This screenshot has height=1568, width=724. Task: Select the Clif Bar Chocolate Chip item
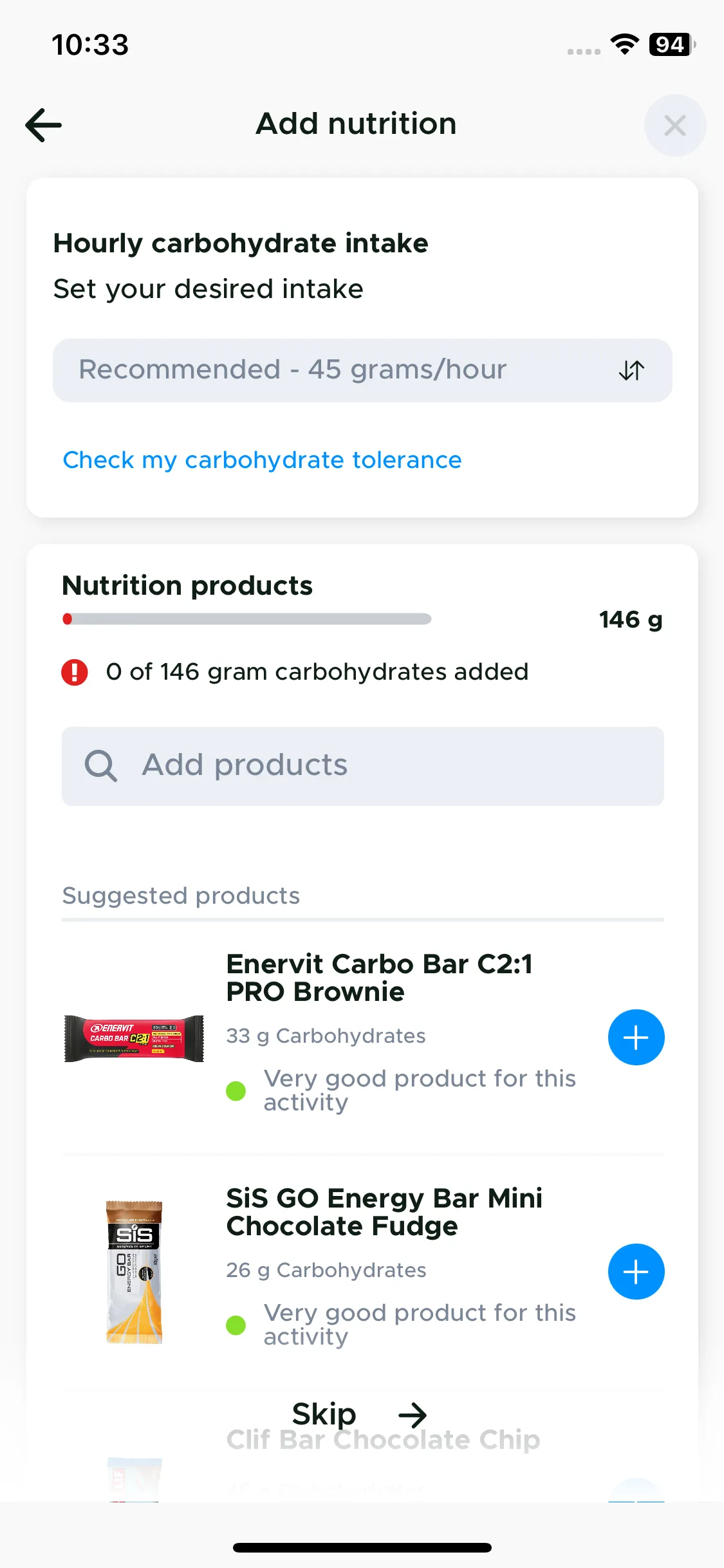pyautogui.click(x=383, y=1440)
